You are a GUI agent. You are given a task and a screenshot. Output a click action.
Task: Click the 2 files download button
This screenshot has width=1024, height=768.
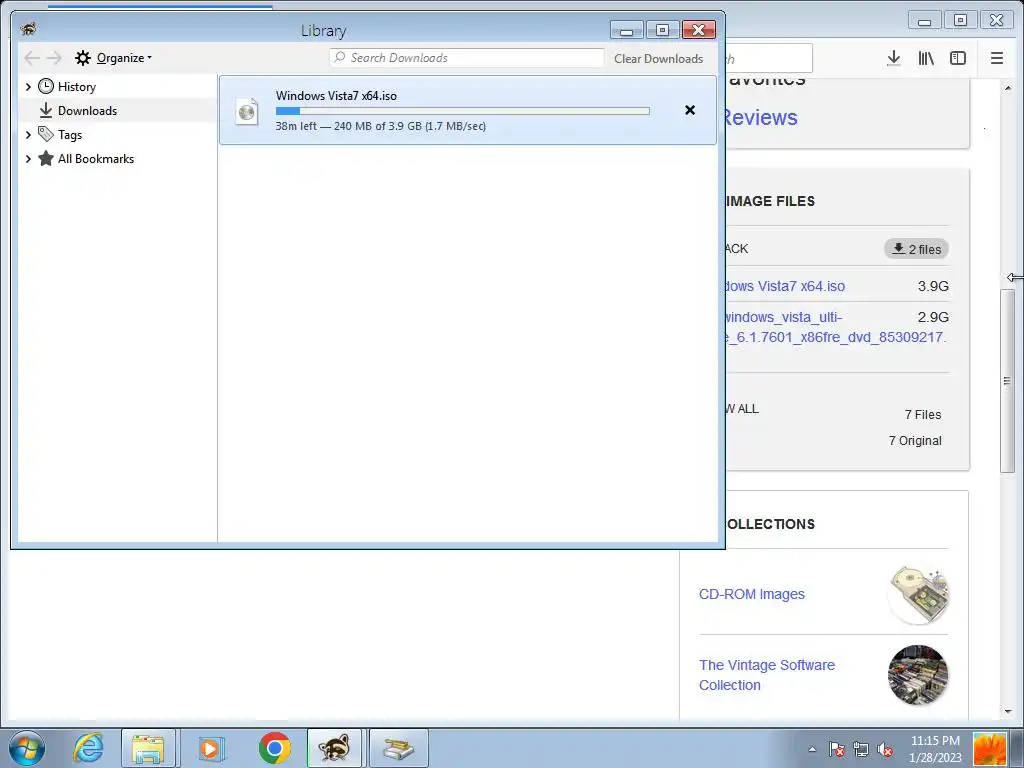tap(917, 249)
